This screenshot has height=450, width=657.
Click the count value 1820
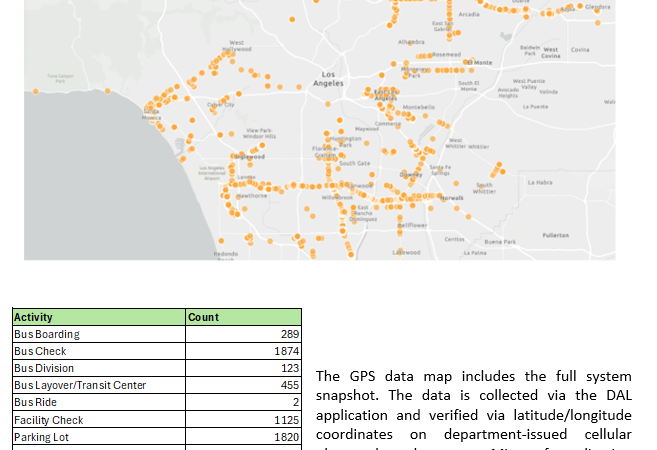pos(286,438)
